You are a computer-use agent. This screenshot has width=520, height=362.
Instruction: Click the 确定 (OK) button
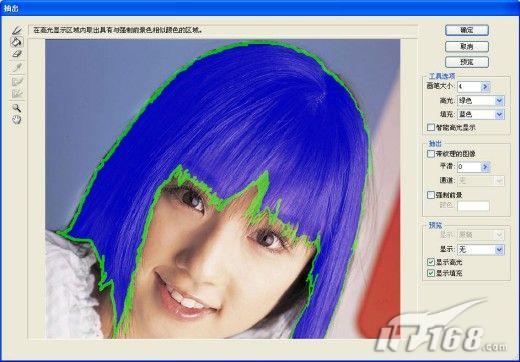click(467, 30)
